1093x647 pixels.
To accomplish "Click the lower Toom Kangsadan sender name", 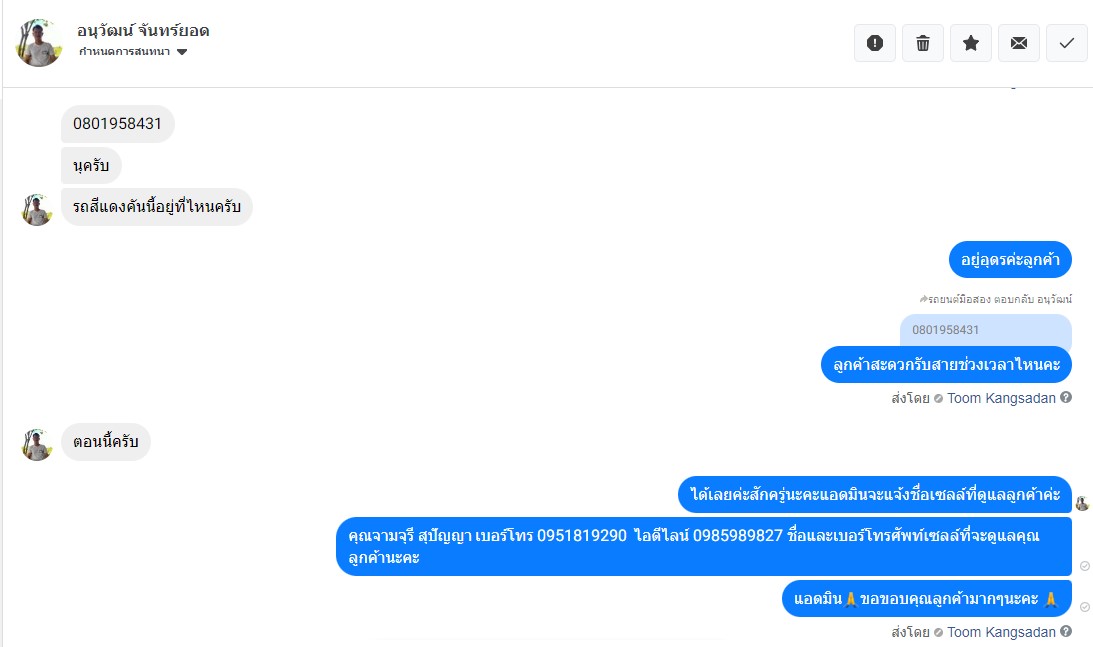I will coord(1001,632).
